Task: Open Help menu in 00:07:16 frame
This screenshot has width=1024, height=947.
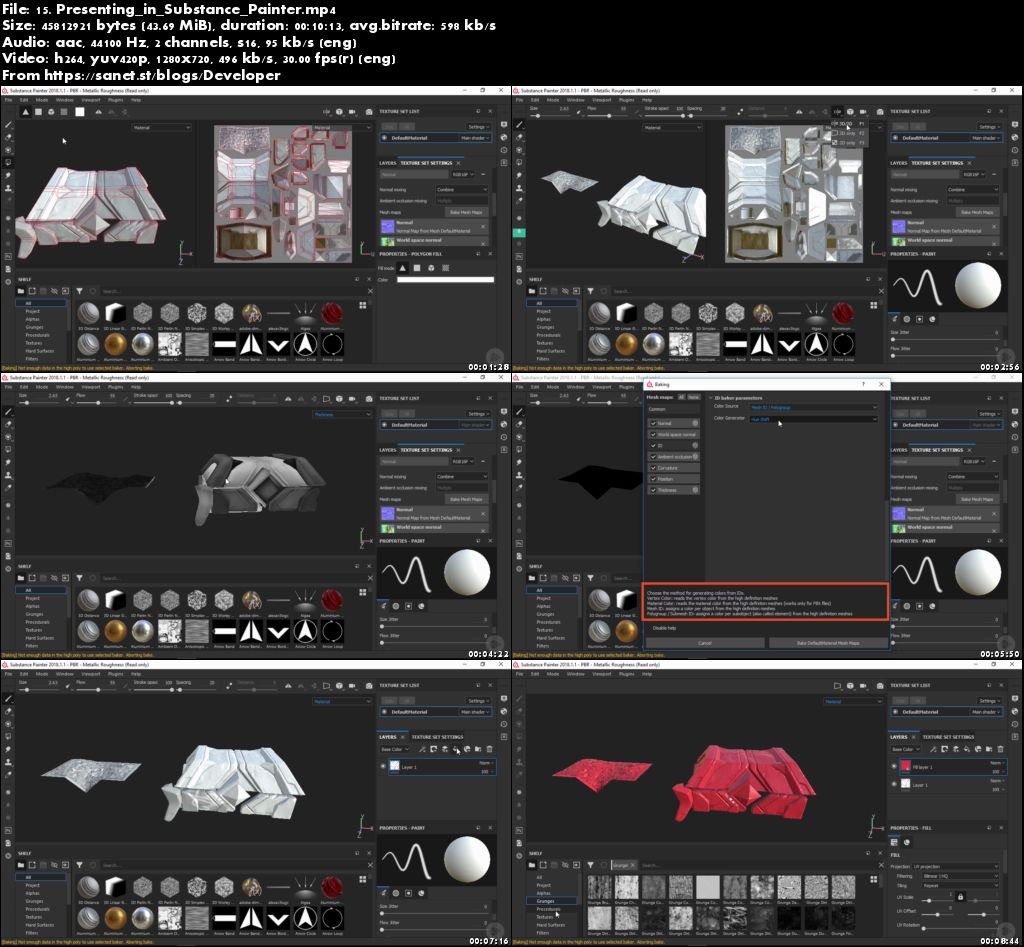Action: [136, 674]
